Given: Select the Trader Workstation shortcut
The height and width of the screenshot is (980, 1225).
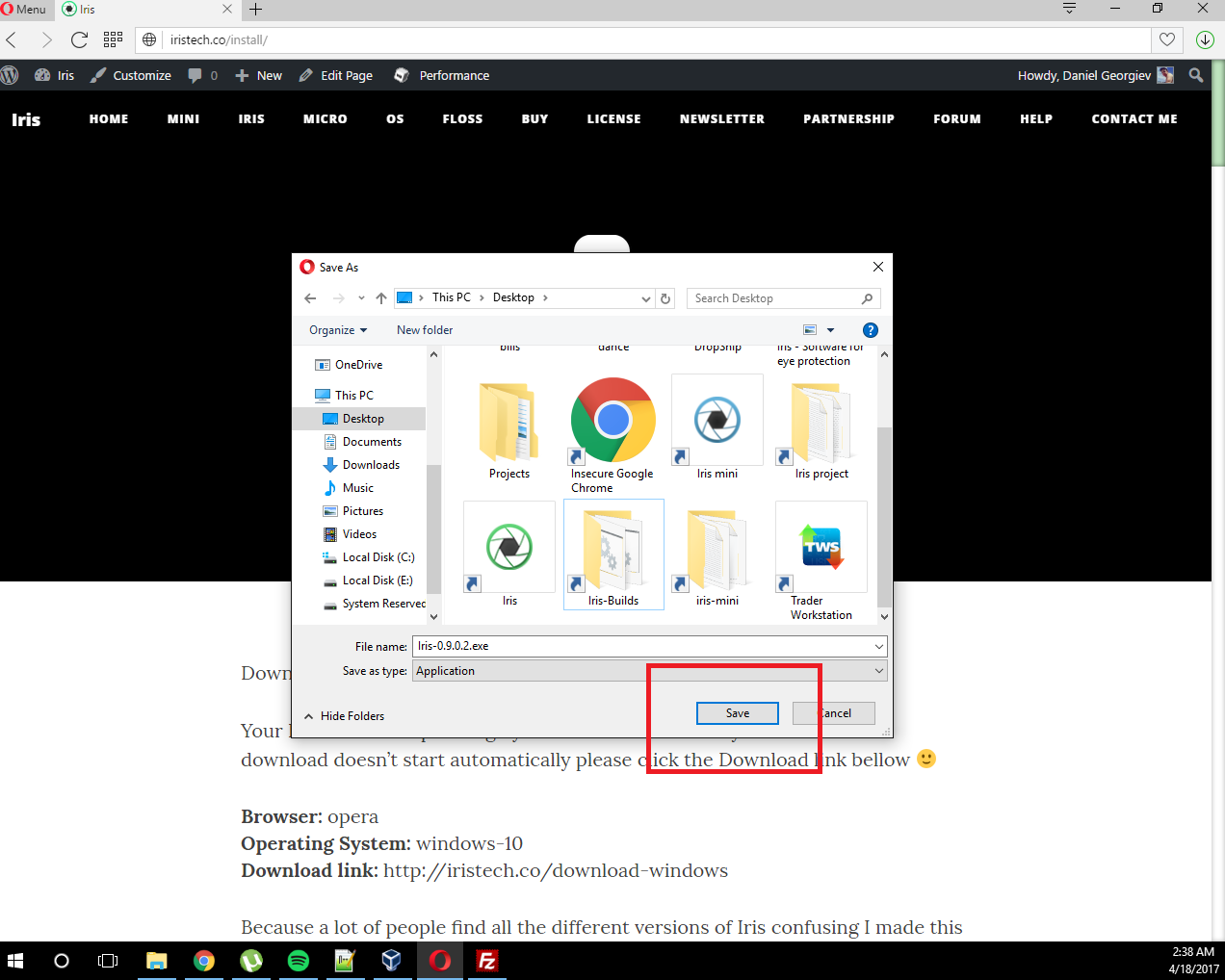Looking at the screenshot, I should pyautogui.click(x=821, y=560).
